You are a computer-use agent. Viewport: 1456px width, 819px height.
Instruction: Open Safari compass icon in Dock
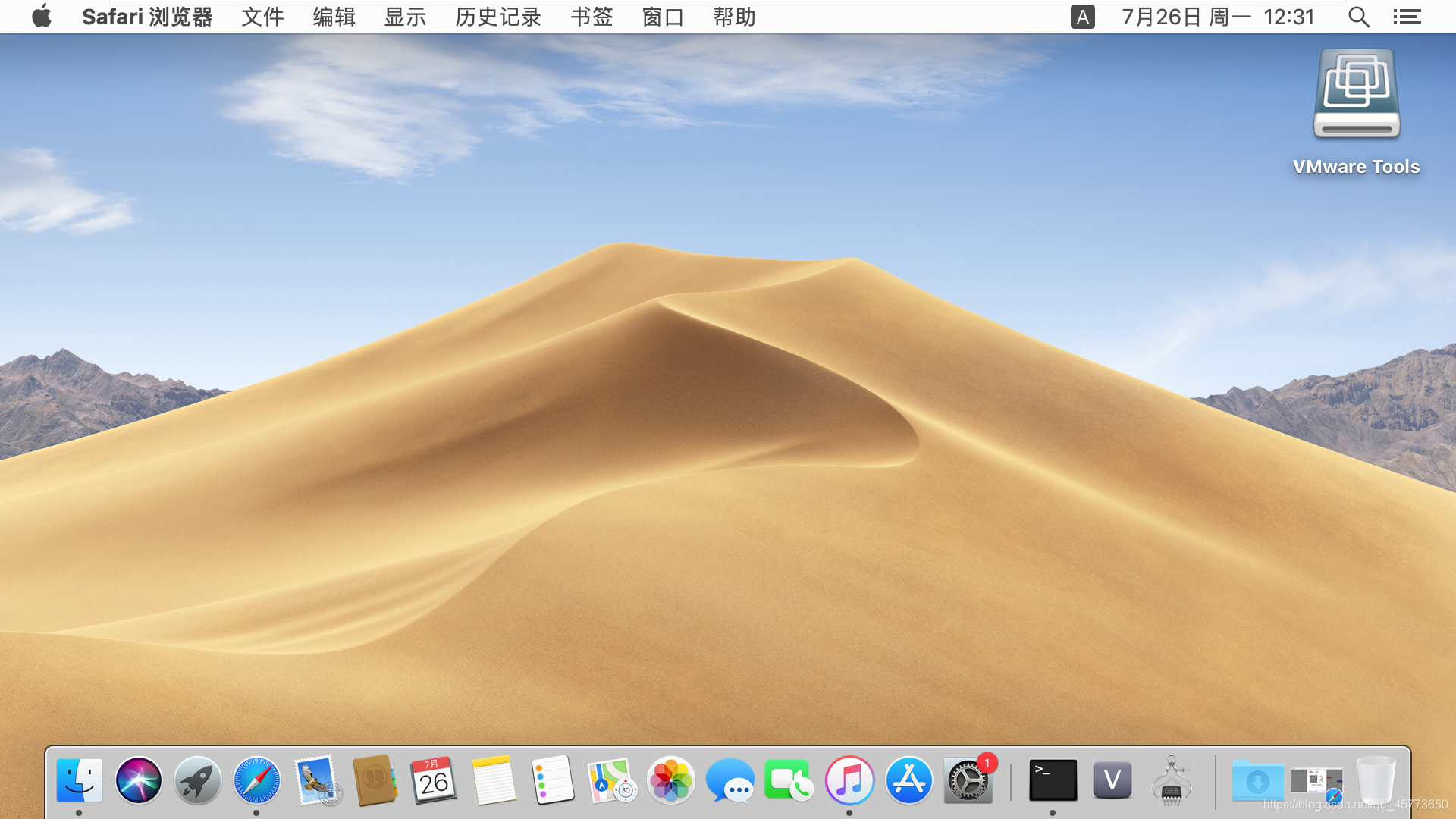(x=256, y=780)
